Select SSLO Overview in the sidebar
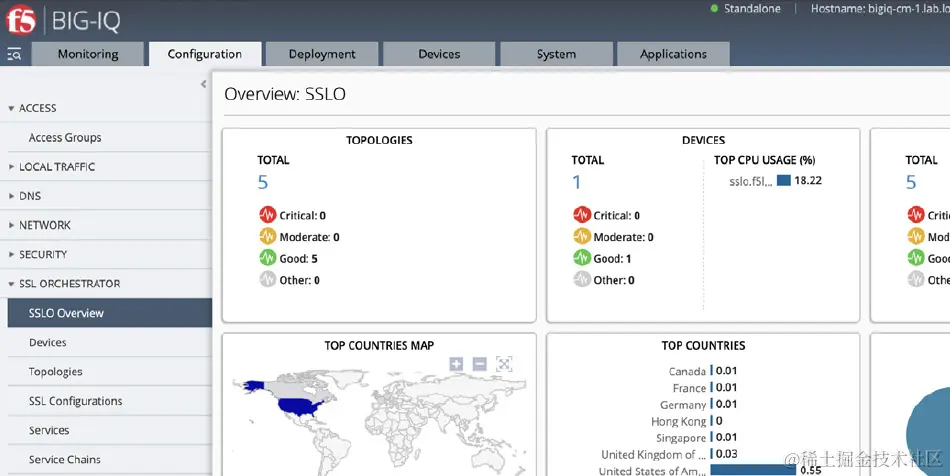This screenshot has height=476, width=950. (110, 313)
